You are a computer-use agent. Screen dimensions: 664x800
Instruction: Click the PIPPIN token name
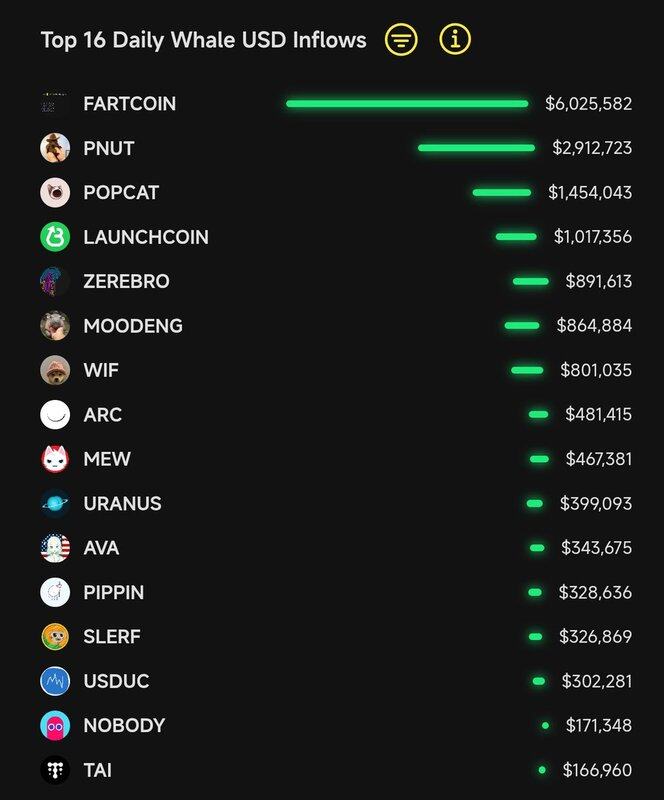pos(114,592)
